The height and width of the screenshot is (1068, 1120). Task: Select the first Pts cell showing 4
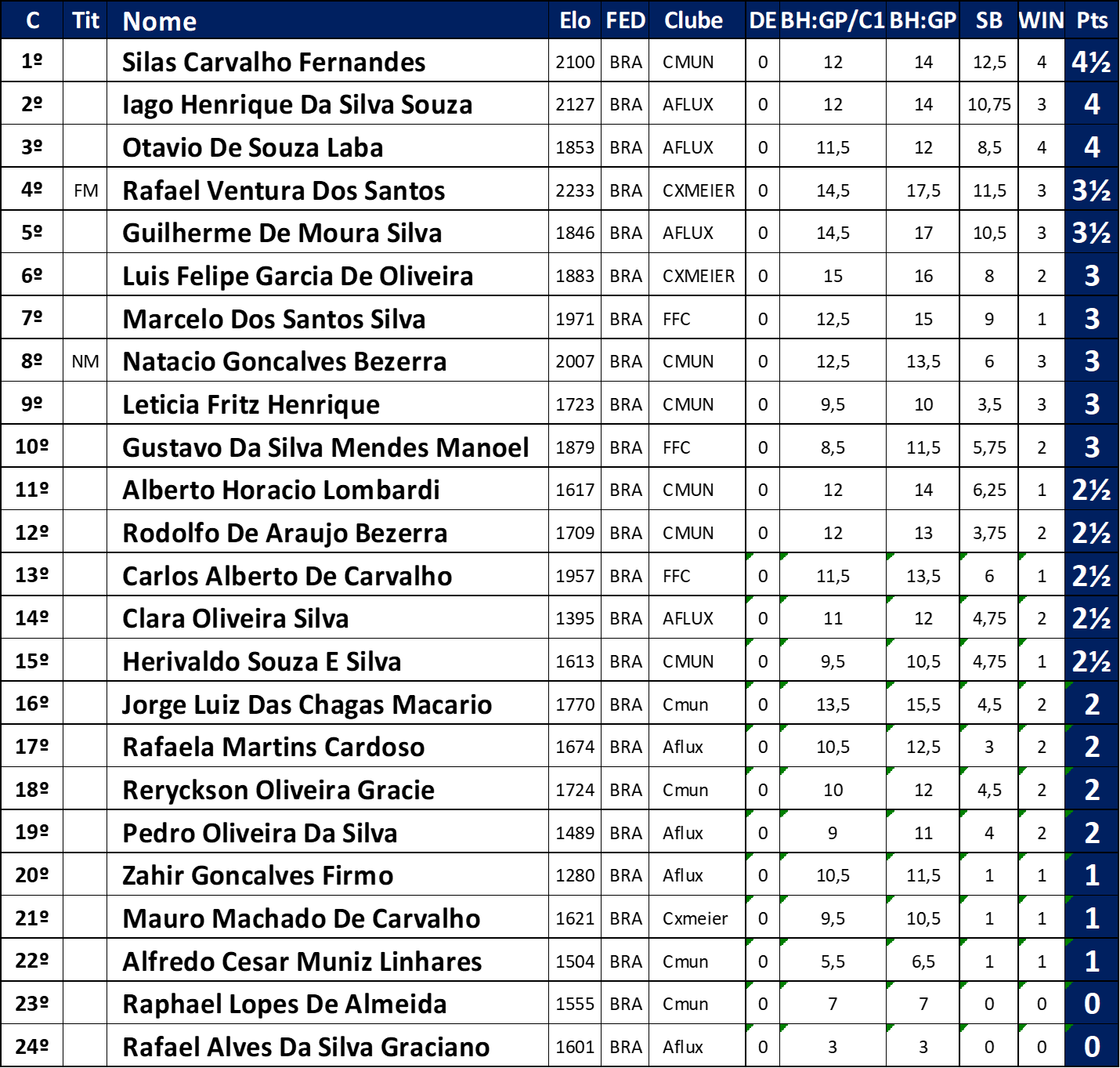click(x=1092, y=104)
